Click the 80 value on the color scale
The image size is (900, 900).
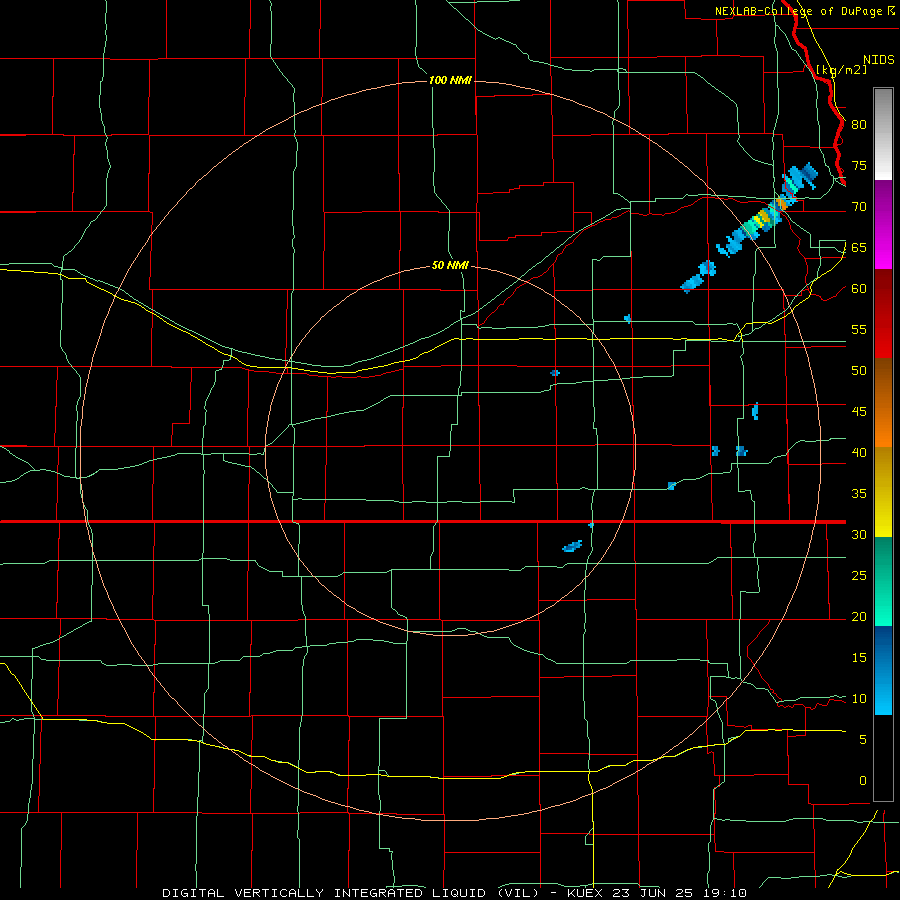[859, 125]
